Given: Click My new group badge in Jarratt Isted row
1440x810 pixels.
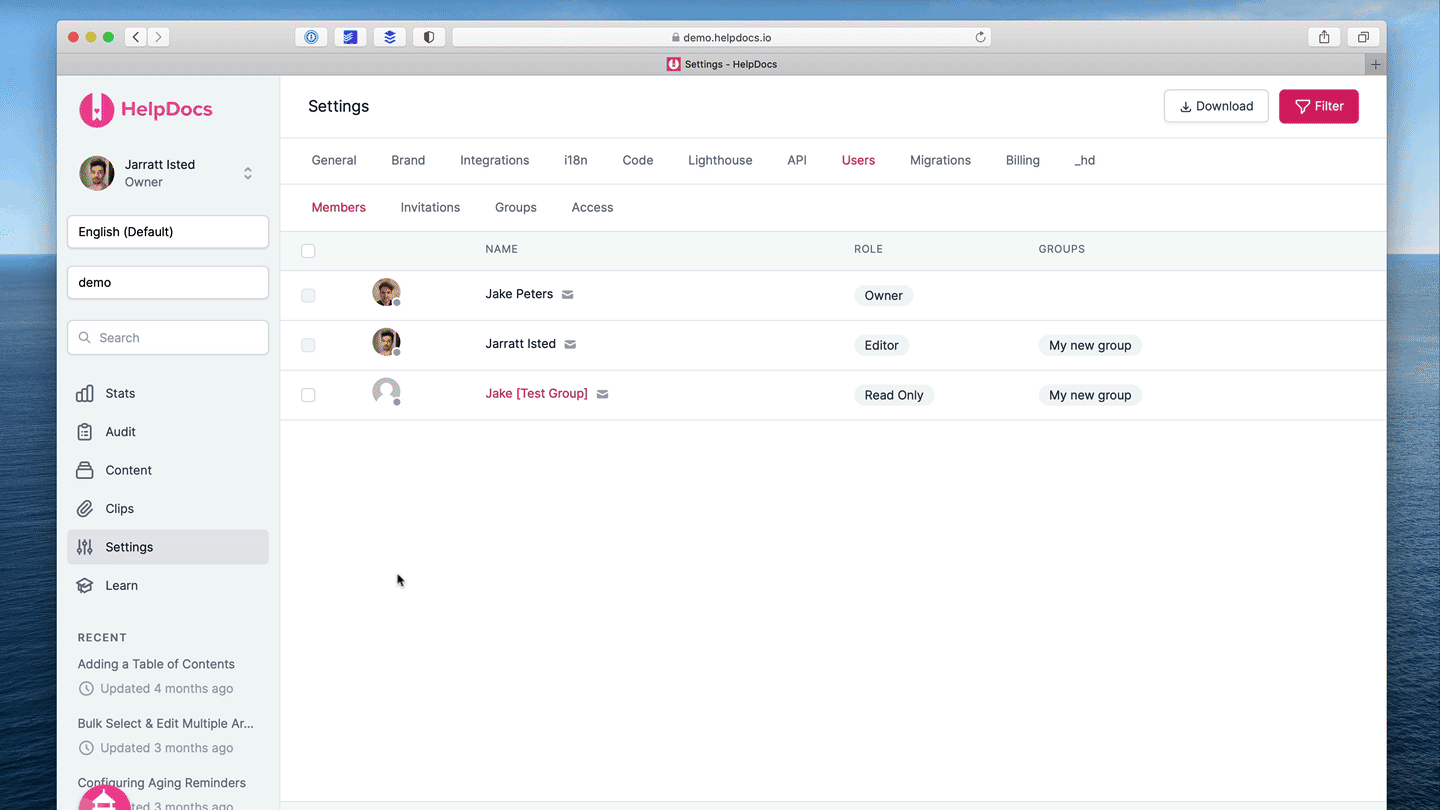Looking at the screenshot, I should (1090, 345).
